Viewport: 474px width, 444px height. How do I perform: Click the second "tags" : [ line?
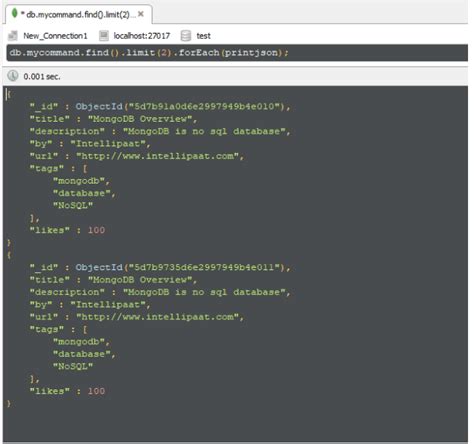click(59, 329)
